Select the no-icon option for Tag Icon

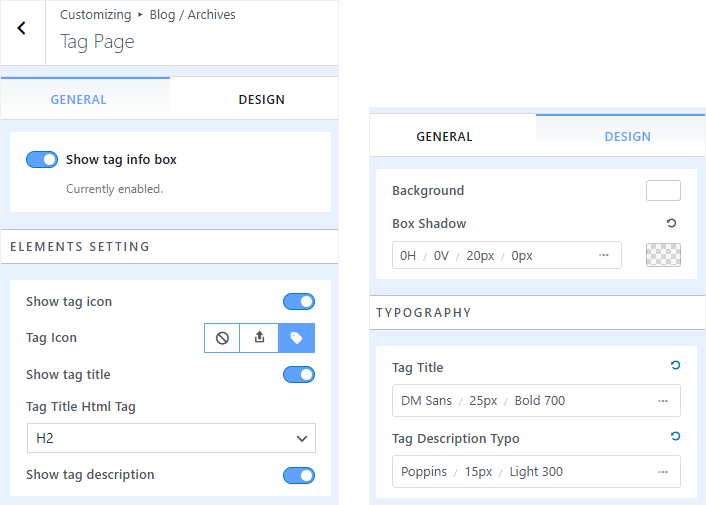coord(222,338)
